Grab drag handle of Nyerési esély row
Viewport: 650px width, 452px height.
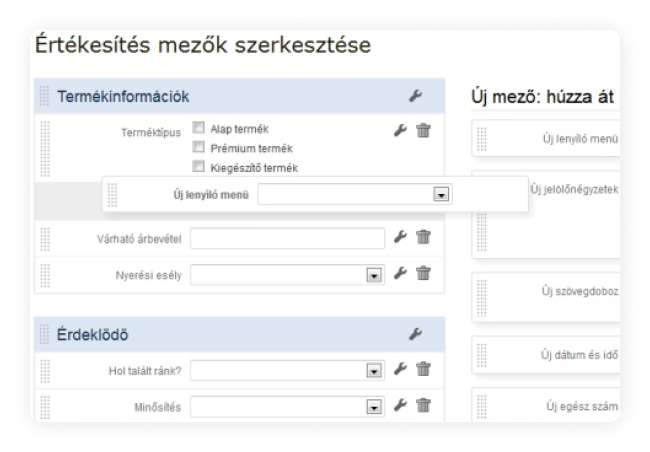click(x=45, y=276)
